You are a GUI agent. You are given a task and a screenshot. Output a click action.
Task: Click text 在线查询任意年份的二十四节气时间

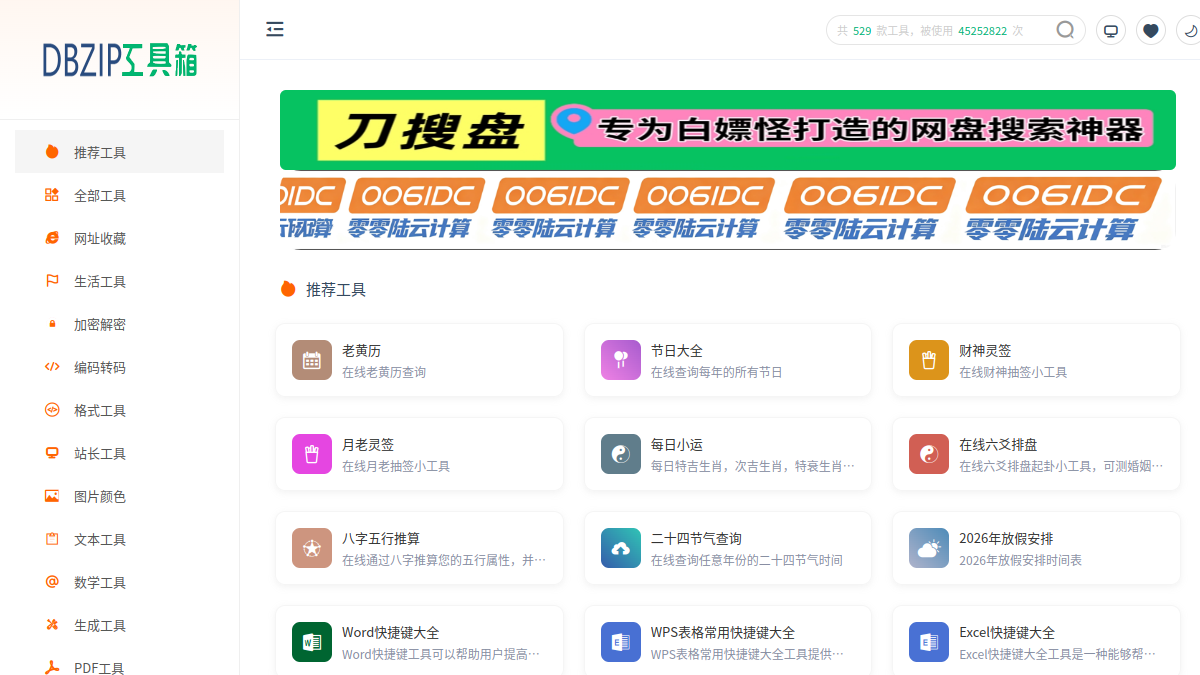coord(747,560)
